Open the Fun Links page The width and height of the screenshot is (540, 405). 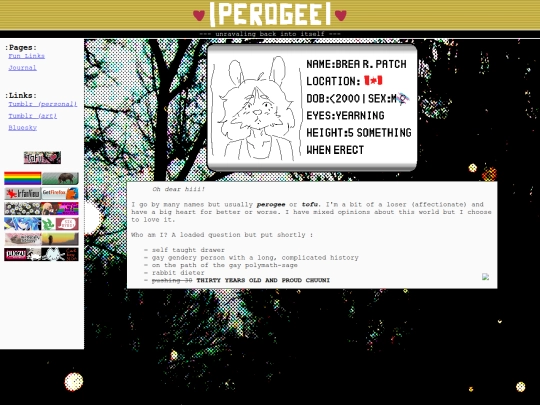pos(27,56)
